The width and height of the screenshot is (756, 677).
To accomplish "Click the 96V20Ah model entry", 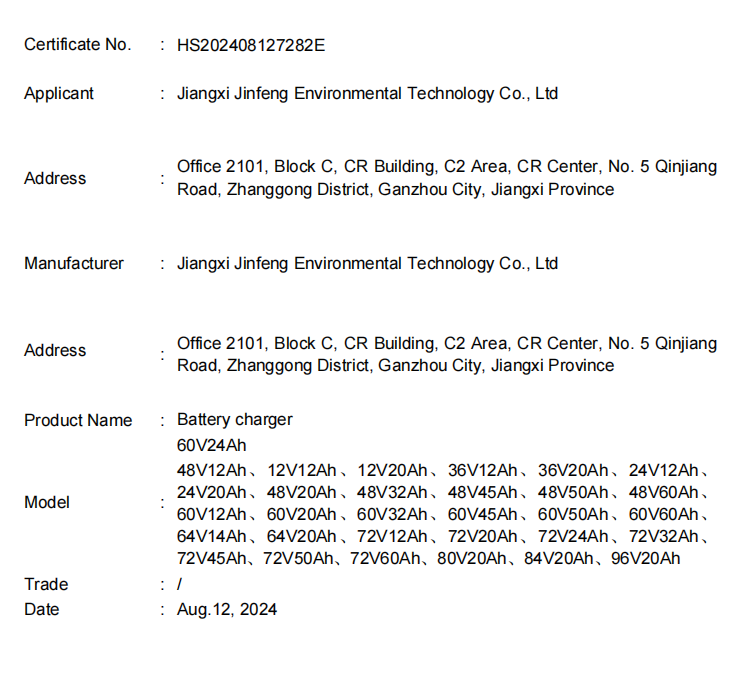I will point(645,559).
